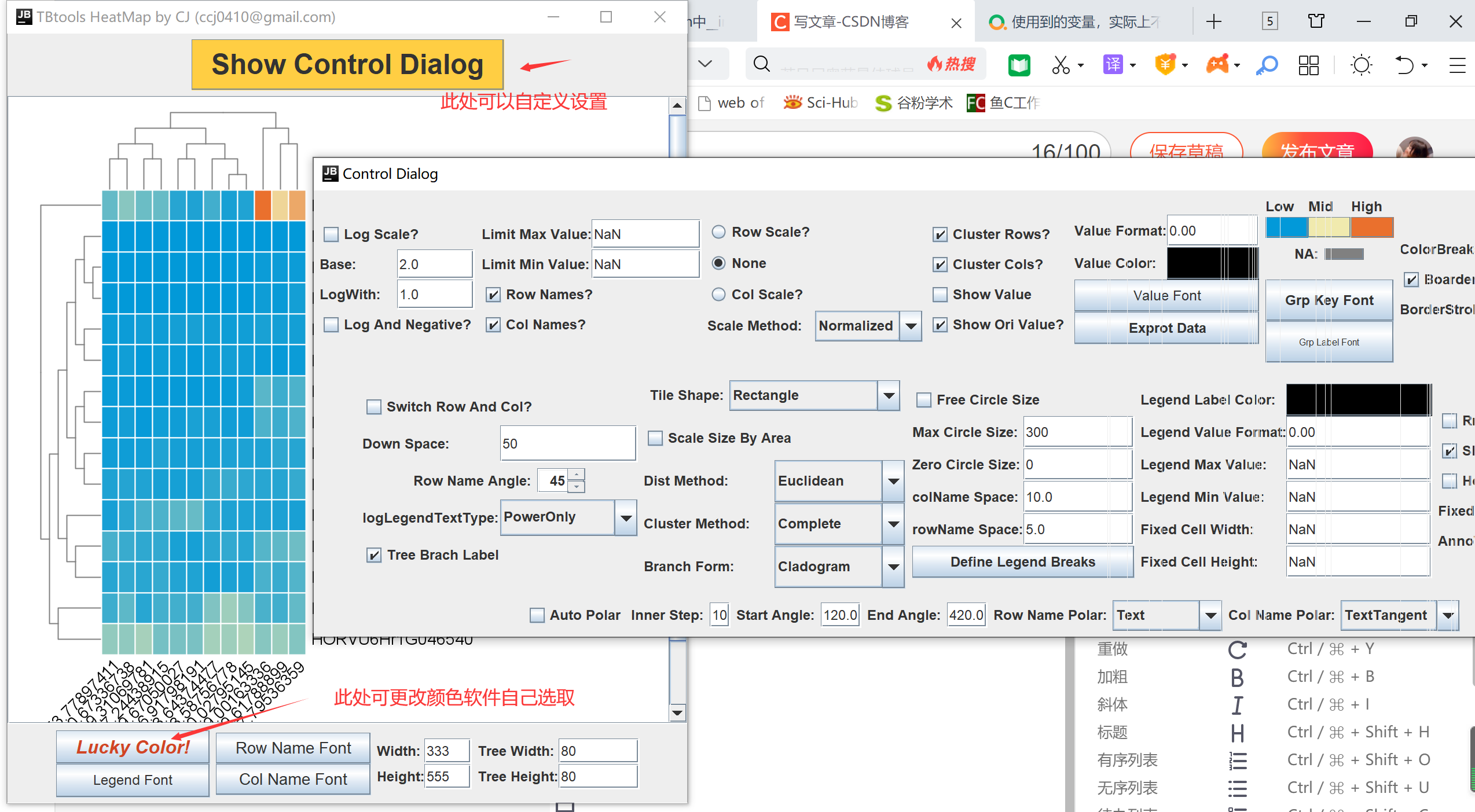Enable the Log Scale checkbox
The image size is (1475, 812).
click(331, 234)
